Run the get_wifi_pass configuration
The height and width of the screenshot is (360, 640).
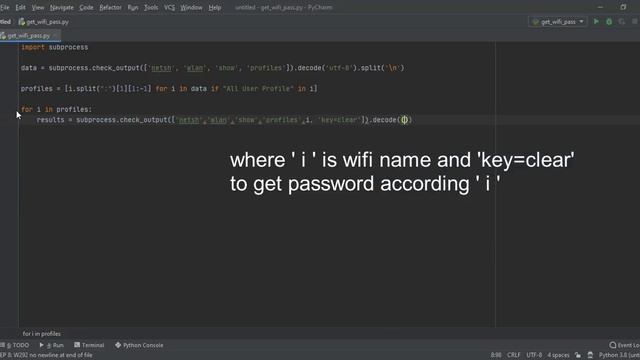pyautogui.click(x=596, y=22)
